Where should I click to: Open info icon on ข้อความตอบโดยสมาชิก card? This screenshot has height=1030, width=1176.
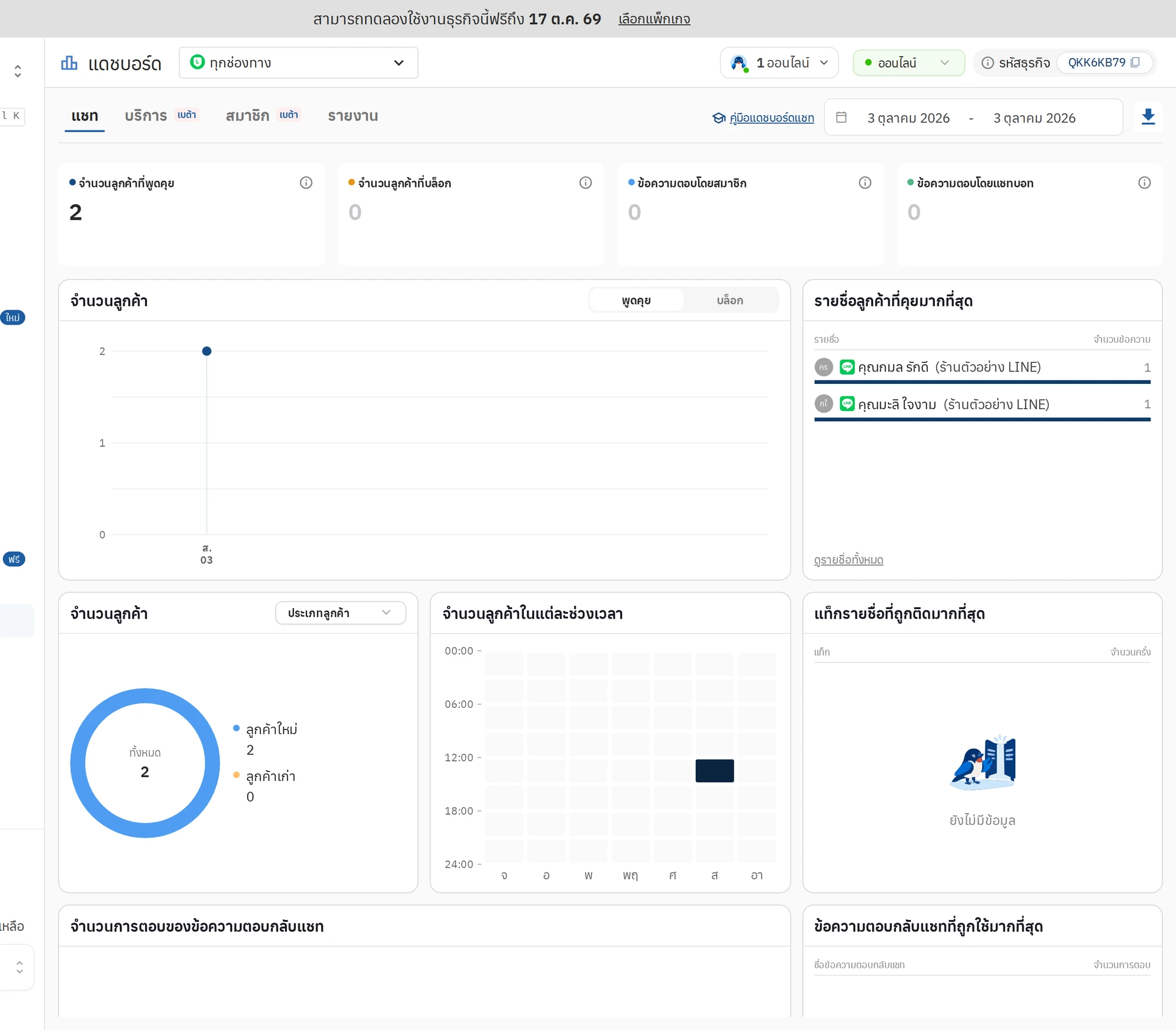(x=864, y=183)
